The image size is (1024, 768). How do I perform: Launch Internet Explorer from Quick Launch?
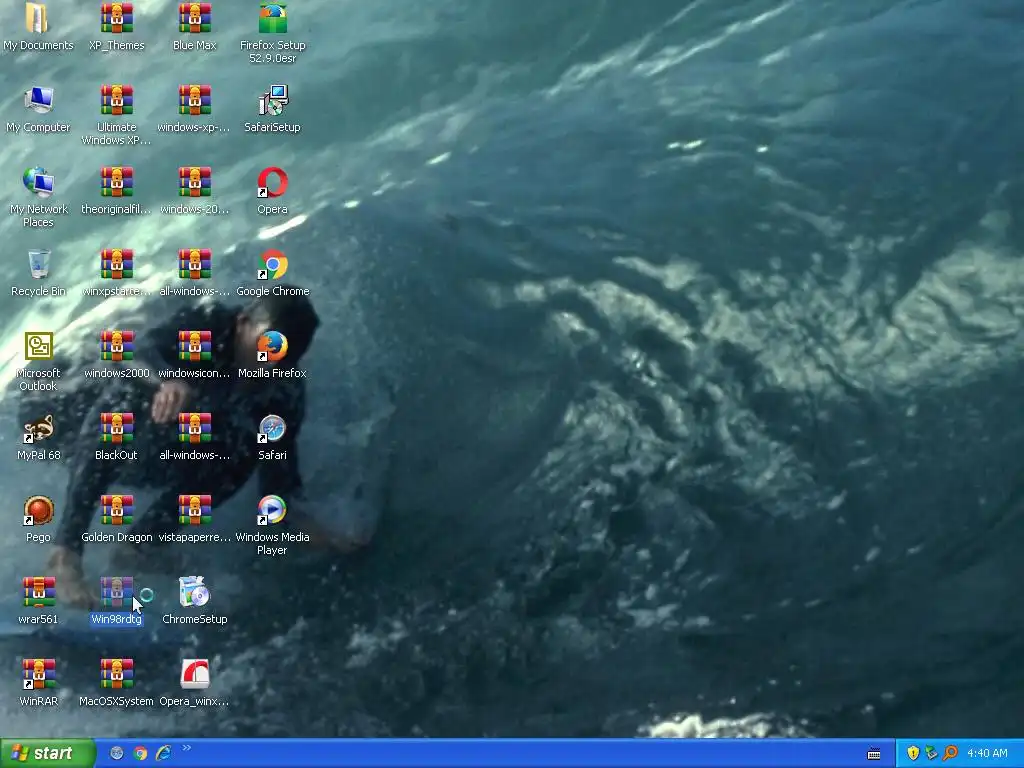coord(163,753)
